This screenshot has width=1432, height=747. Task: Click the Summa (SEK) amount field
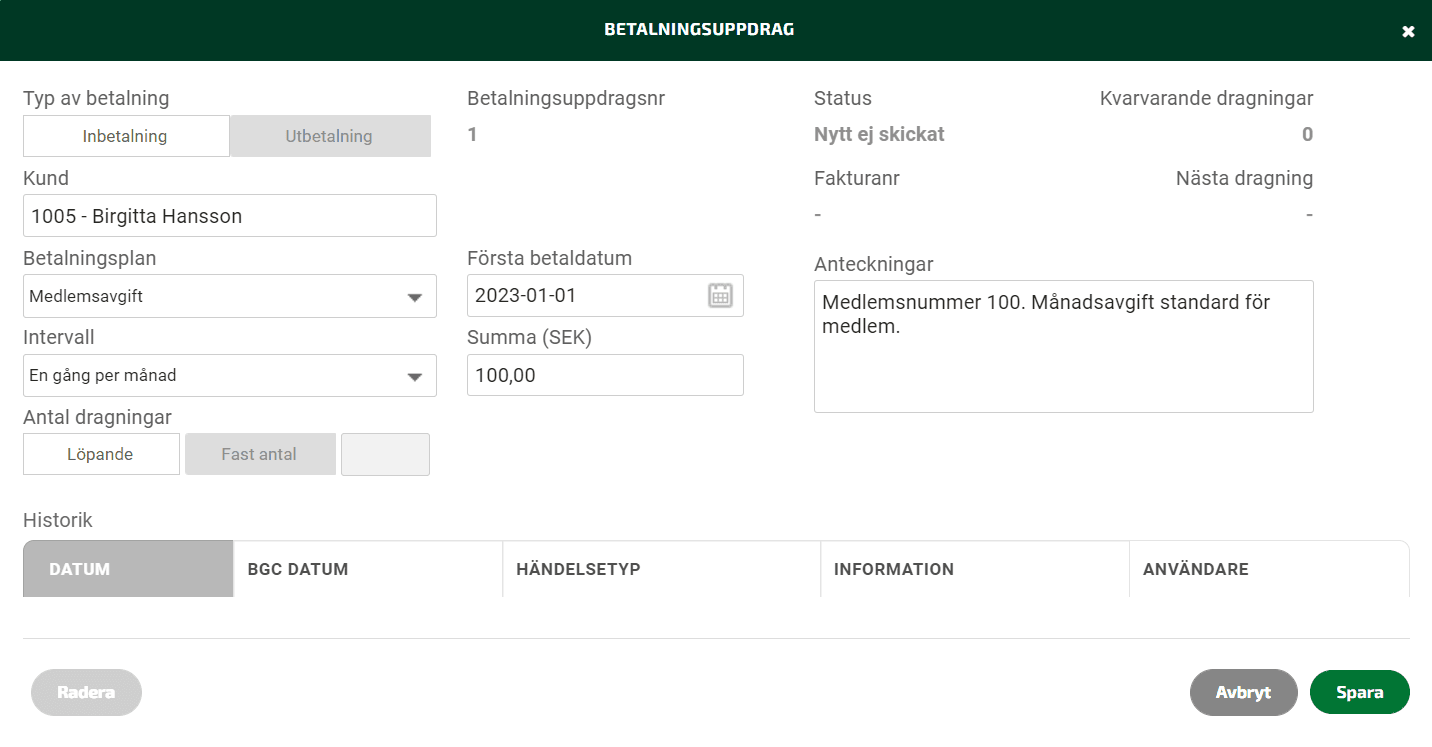click(605, 375)
